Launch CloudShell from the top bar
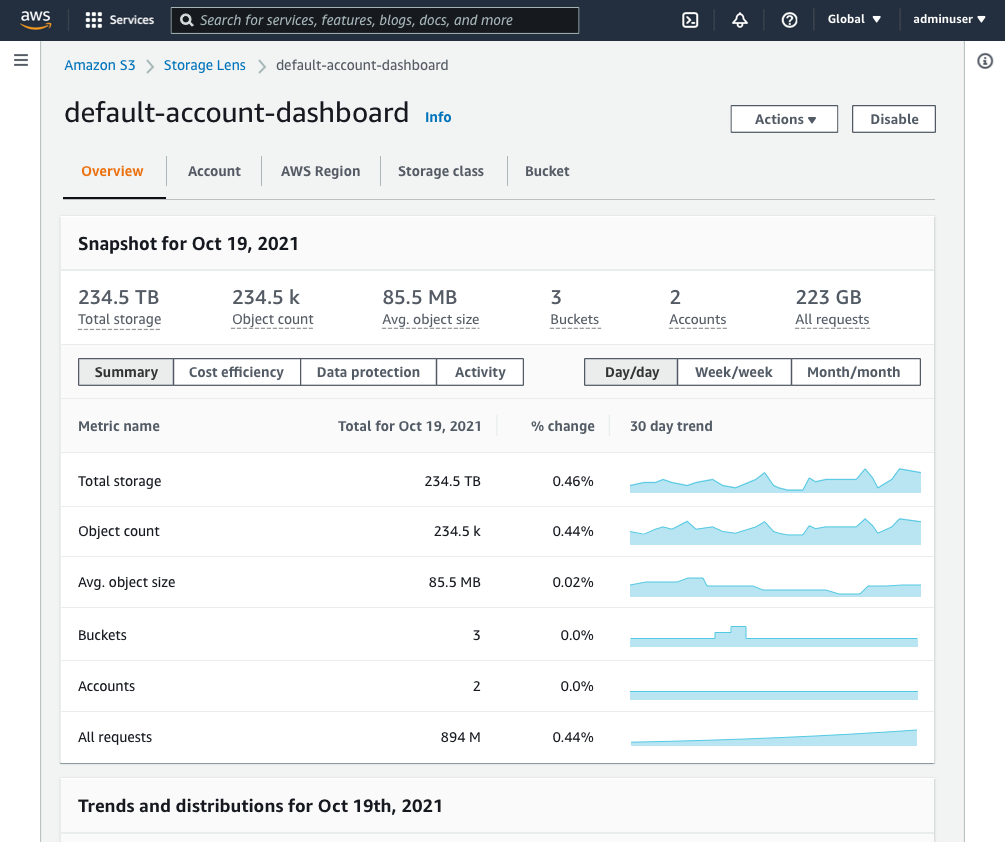Viewport: 1005px width, 842px height. coord(690,20)
